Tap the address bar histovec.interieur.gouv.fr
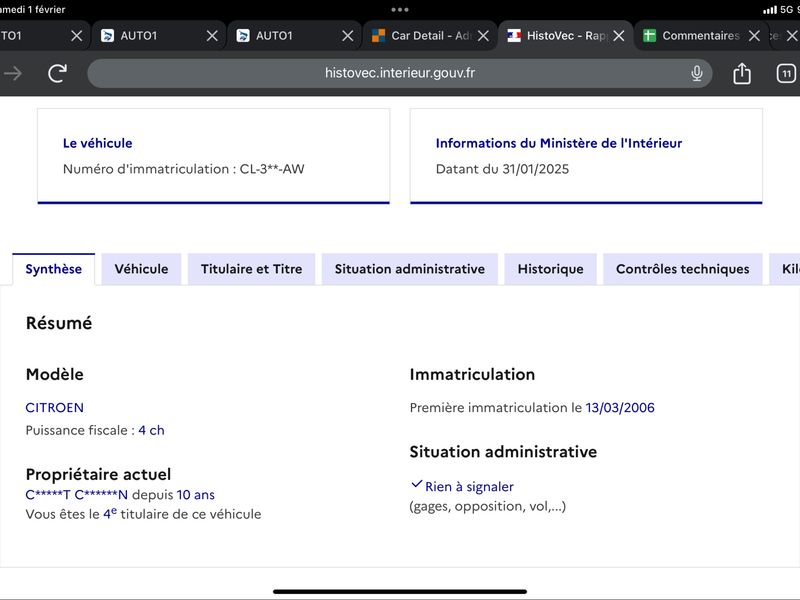800x600 pixels. [399, 73]
